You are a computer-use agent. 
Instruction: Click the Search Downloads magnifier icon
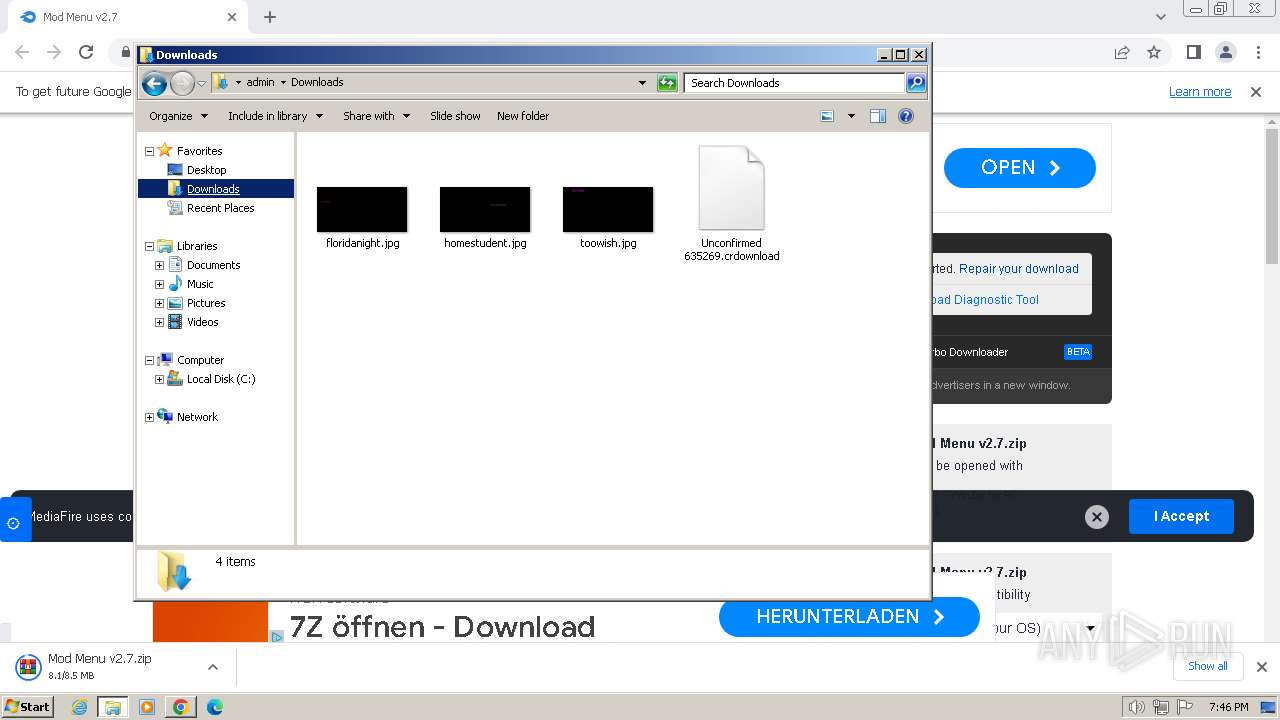pos(916,83)
